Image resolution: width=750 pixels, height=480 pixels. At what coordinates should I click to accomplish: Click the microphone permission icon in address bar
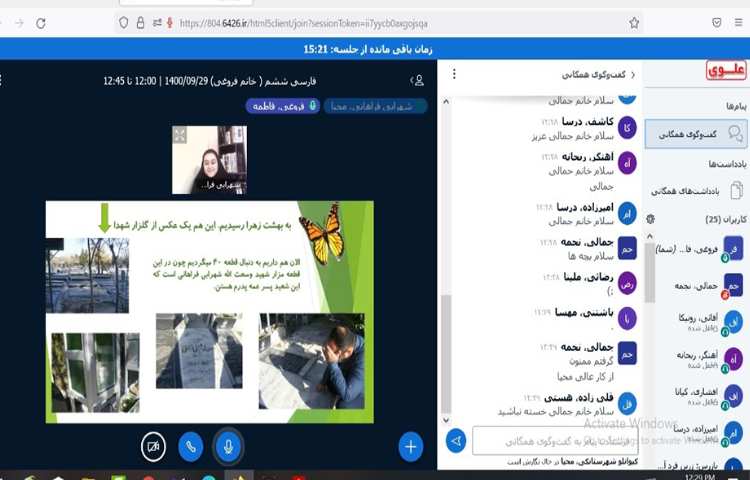point(169,22)
